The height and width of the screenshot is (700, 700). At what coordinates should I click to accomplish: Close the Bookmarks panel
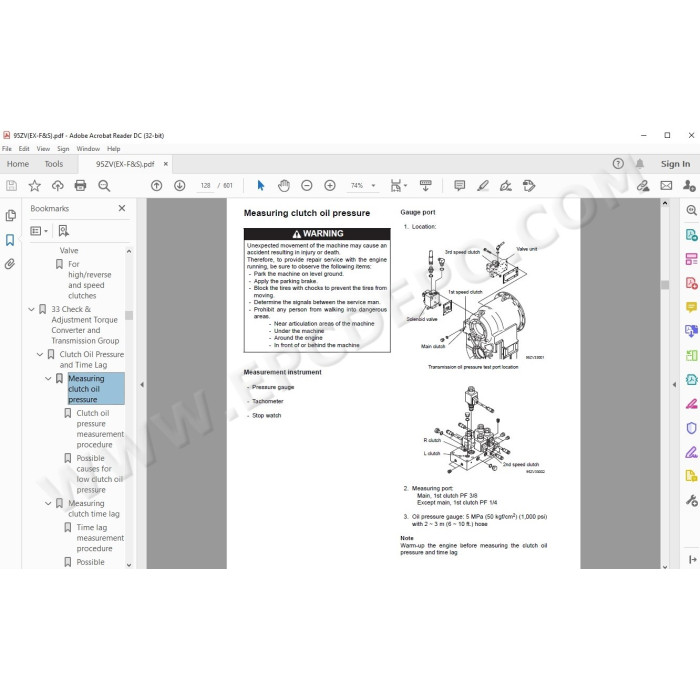(122, 208)
